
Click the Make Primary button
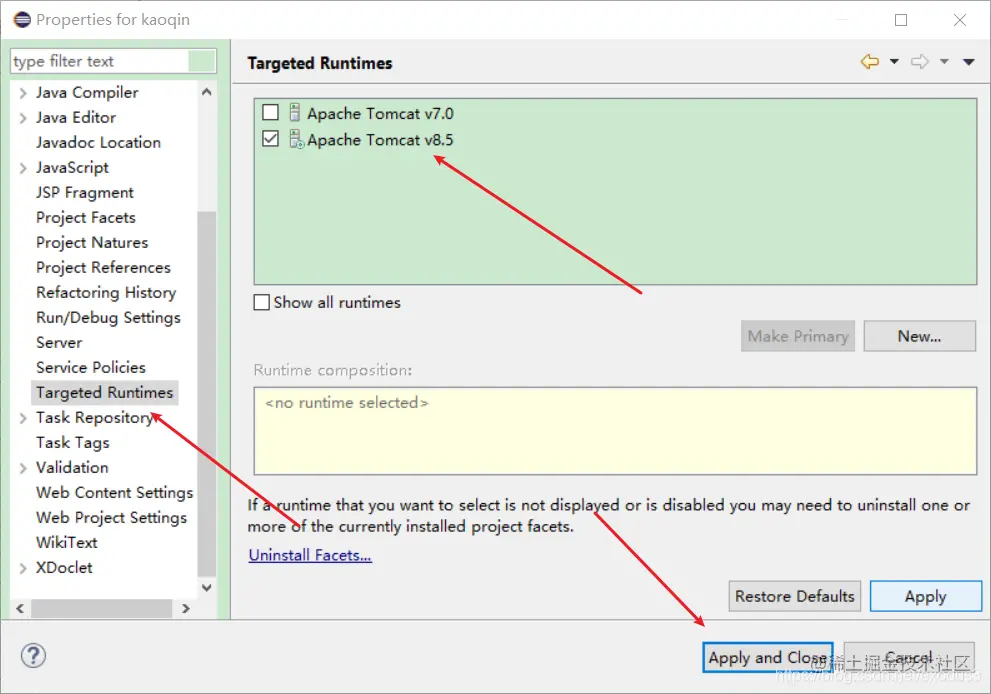pos(798,336)
